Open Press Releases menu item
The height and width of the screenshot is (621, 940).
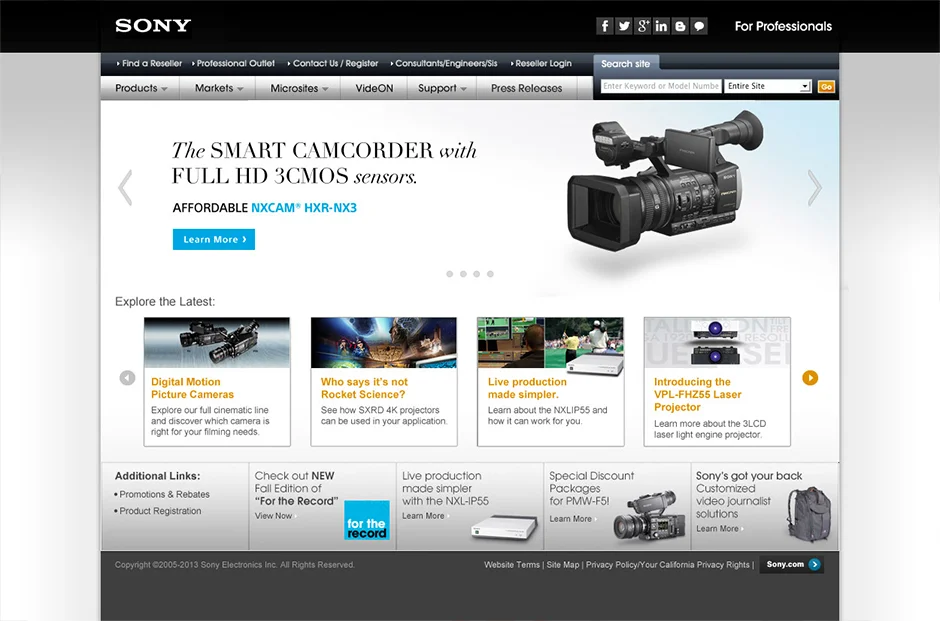(x=526, y=88)
